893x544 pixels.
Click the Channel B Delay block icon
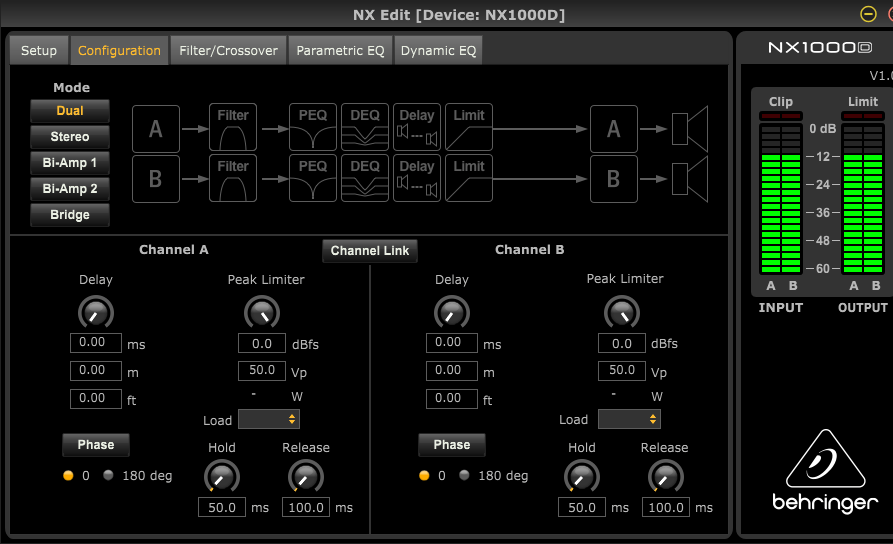point(417,178)
